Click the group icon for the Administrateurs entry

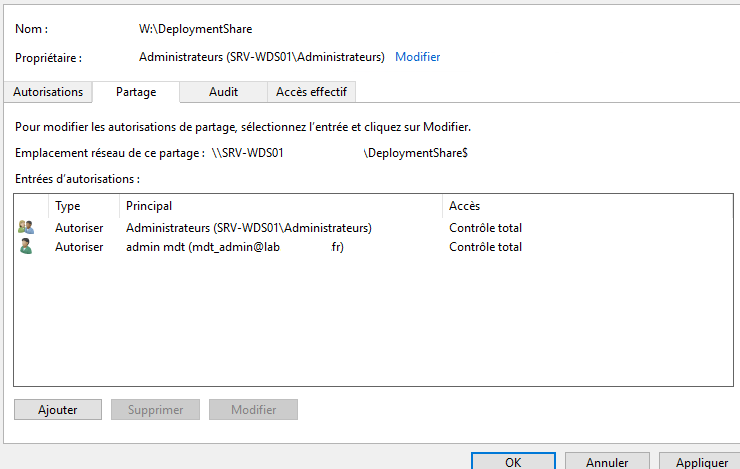[x=26, y=228]
